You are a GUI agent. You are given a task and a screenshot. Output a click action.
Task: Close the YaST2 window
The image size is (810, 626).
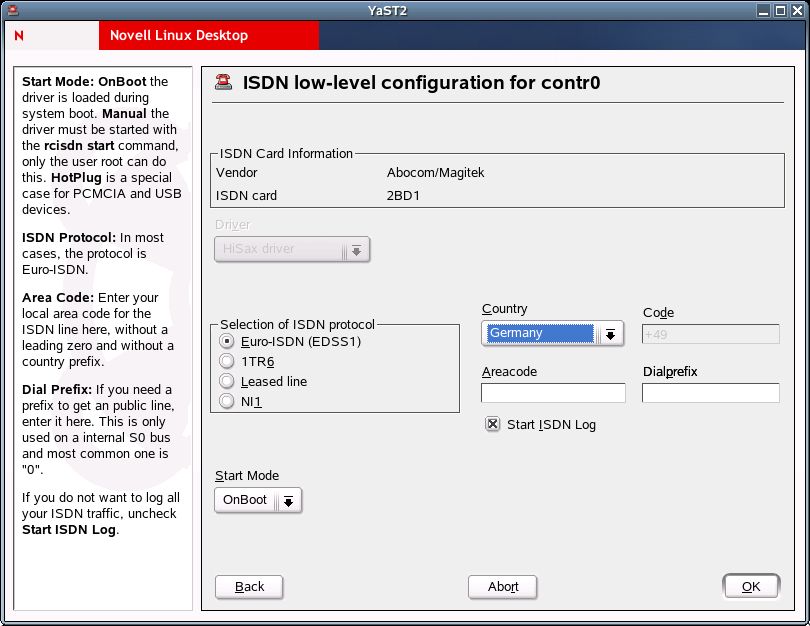pos(798,10)
